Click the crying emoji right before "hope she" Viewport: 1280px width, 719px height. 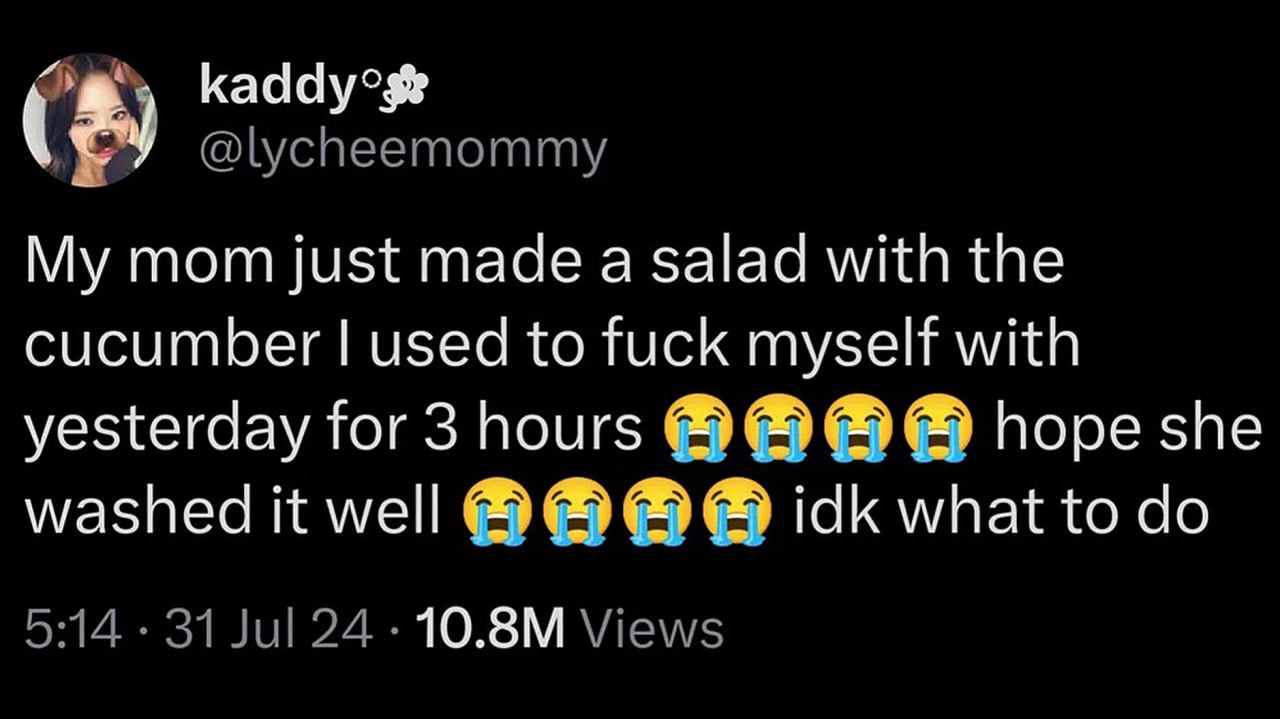click(x=936, y=428)
